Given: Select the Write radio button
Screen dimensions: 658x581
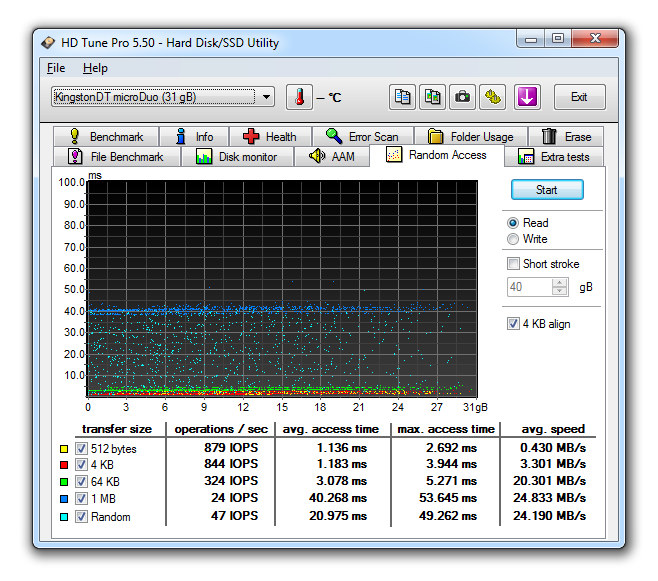Looking at the screenshot, I should (513, 239).
